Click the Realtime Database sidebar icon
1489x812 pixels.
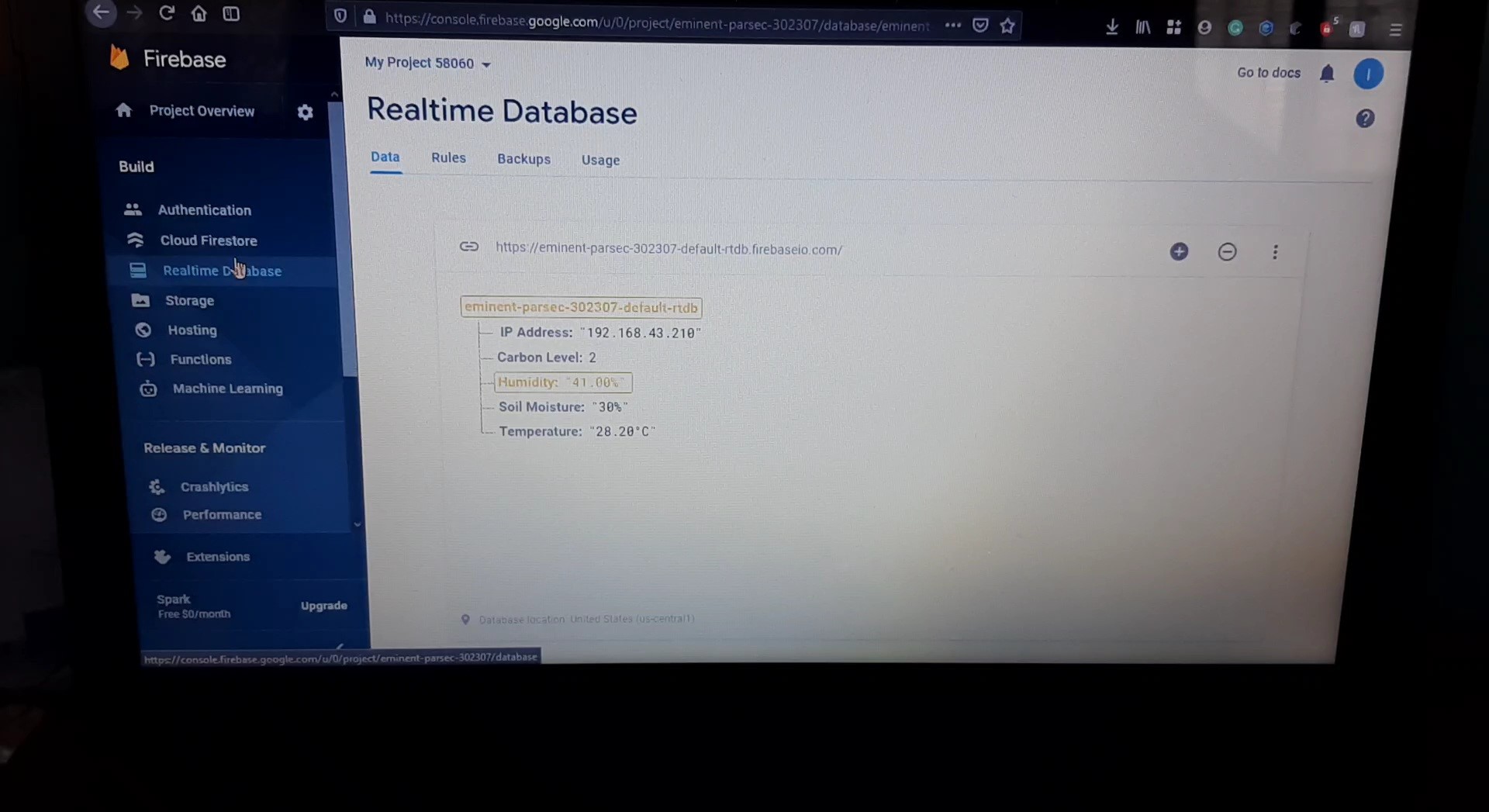coord(138,270)
